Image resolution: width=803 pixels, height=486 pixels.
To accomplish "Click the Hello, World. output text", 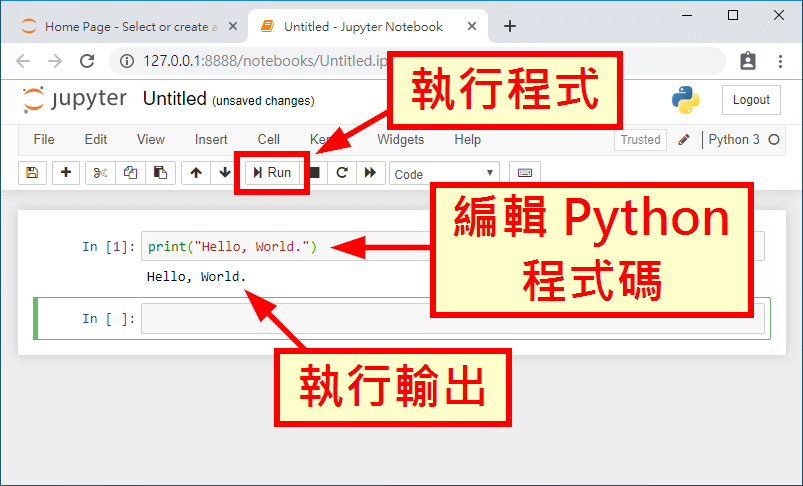I will click(x=197, y=277).
